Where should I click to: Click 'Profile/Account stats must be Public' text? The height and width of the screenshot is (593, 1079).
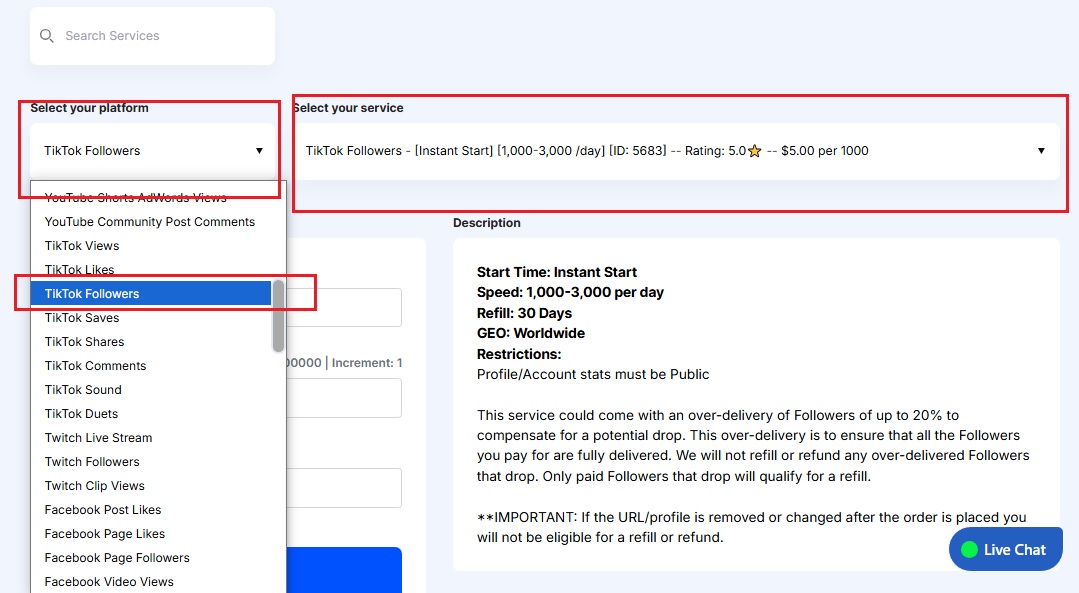pyautogui.click(x=593, y=374)
